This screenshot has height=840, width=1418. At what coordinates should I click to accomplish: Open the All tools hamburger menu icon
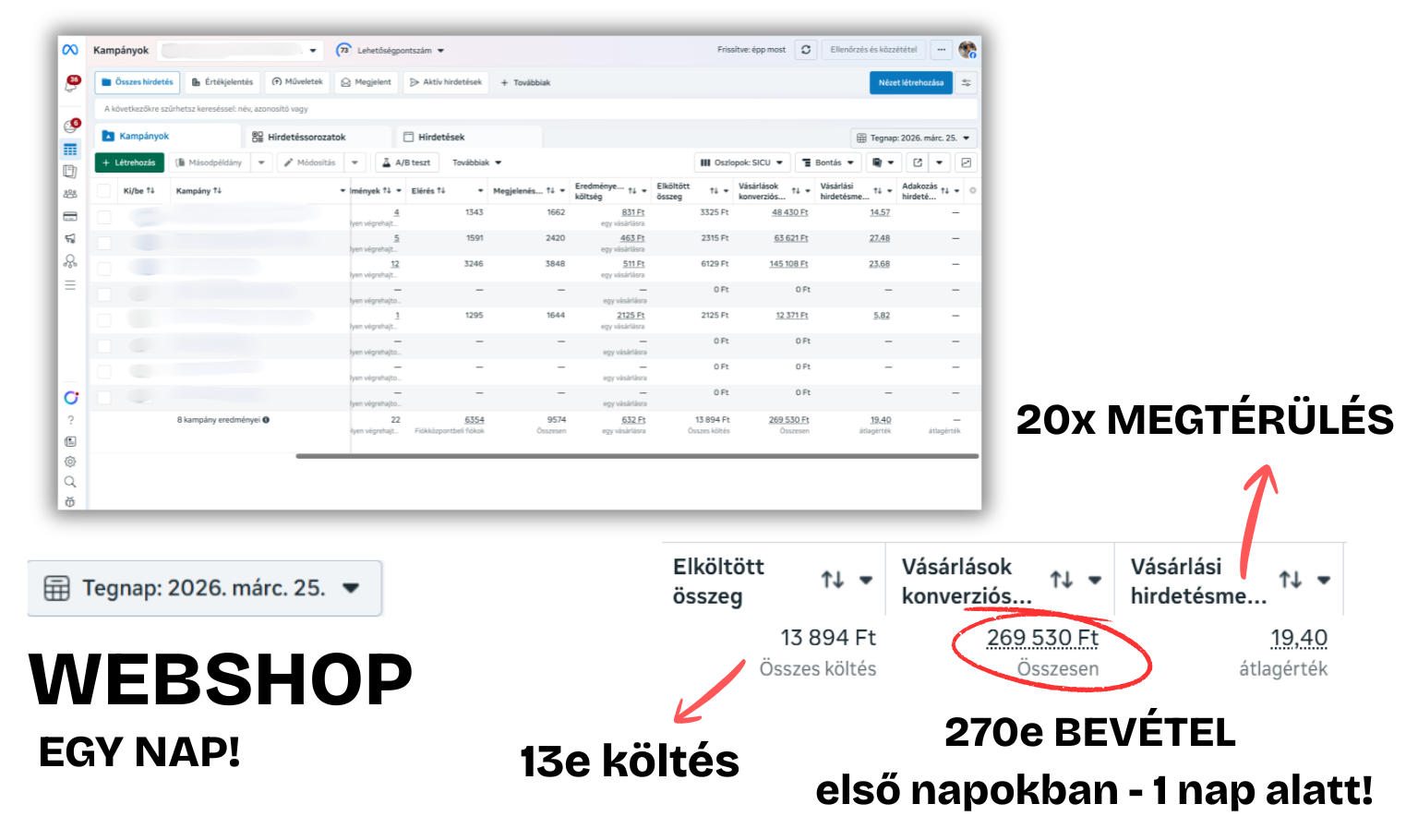[70, 285]
